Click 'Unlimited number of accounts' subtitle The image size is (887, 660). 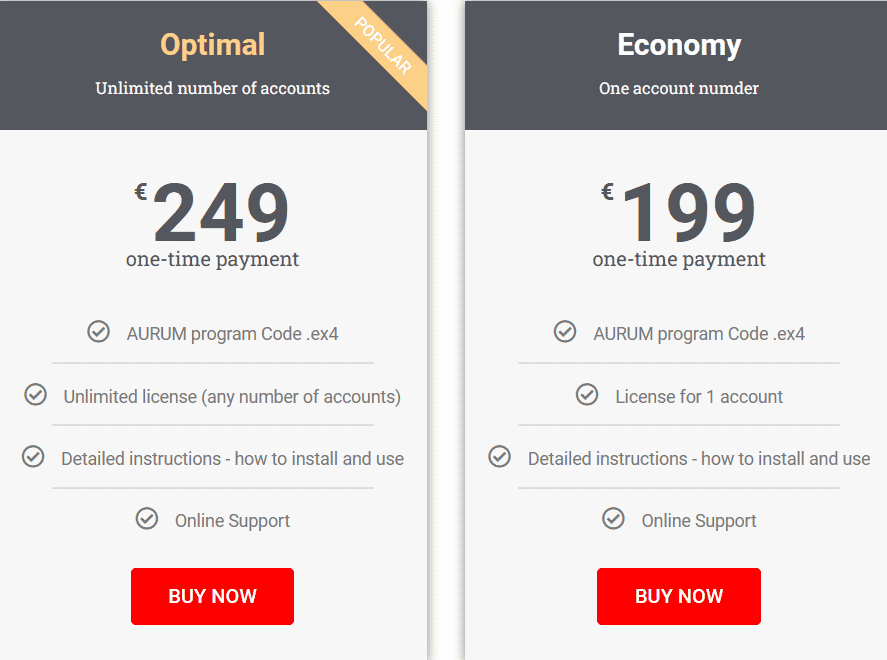tap(213, 88)
